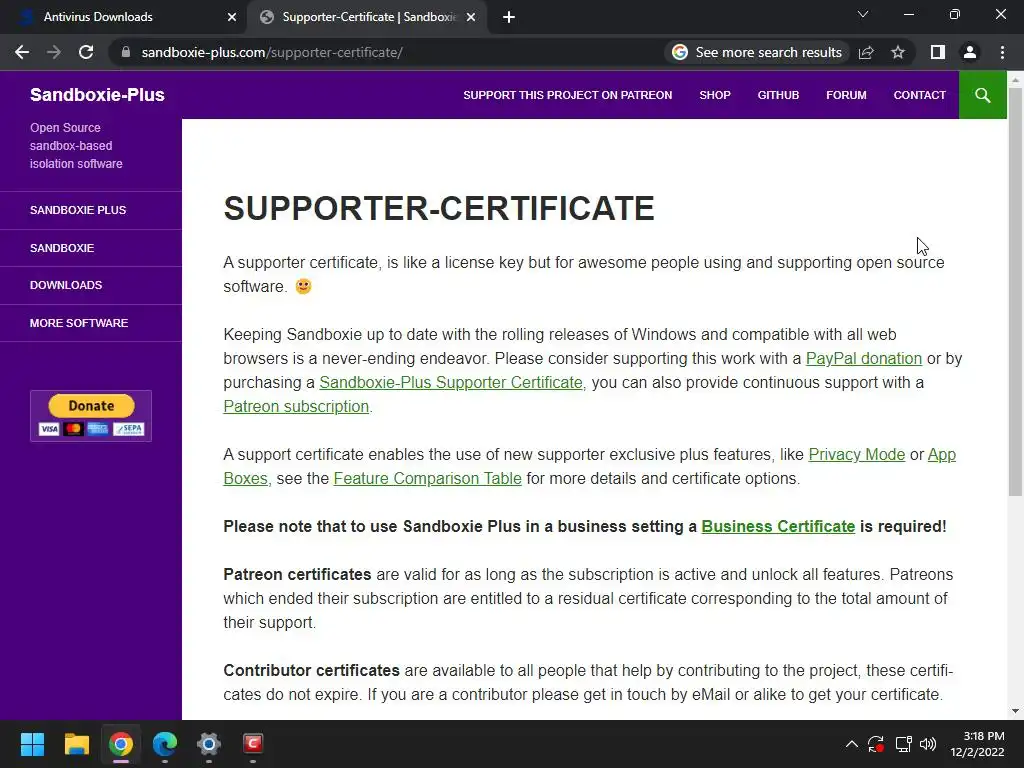
Task: Open the CONTACT menu item
Action: pyautogui.click(x=920, y=95)
